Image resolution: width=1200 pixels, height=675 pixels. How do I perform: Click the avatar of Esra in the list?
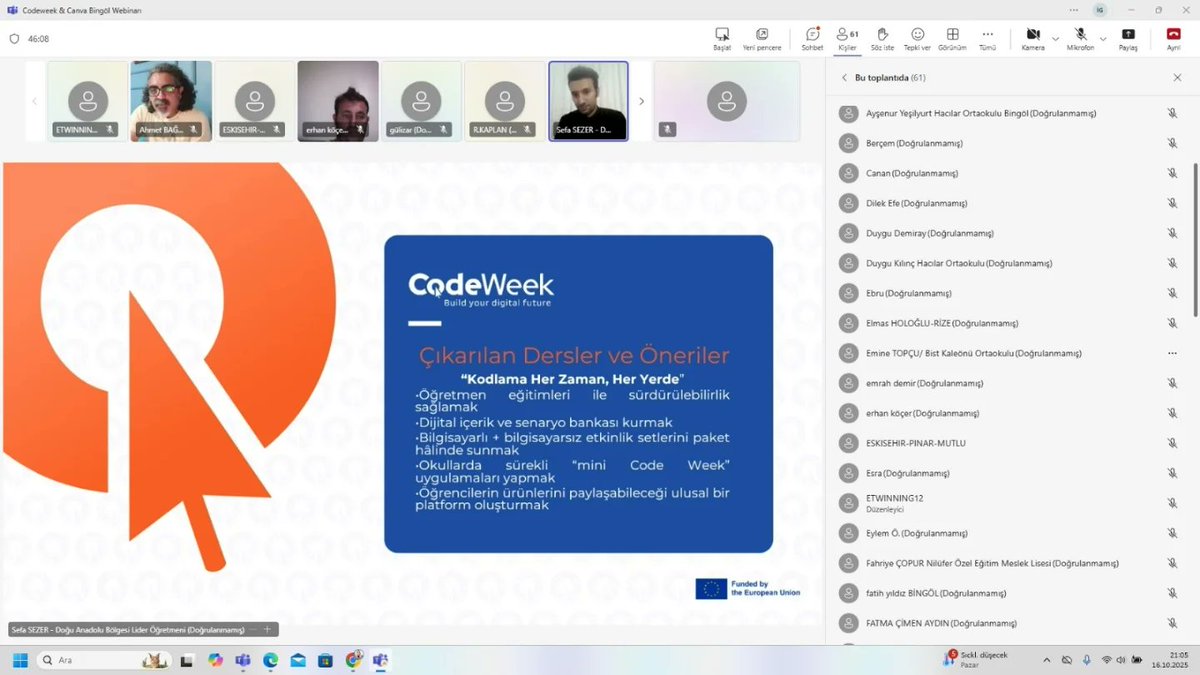(x=849, y=473)
